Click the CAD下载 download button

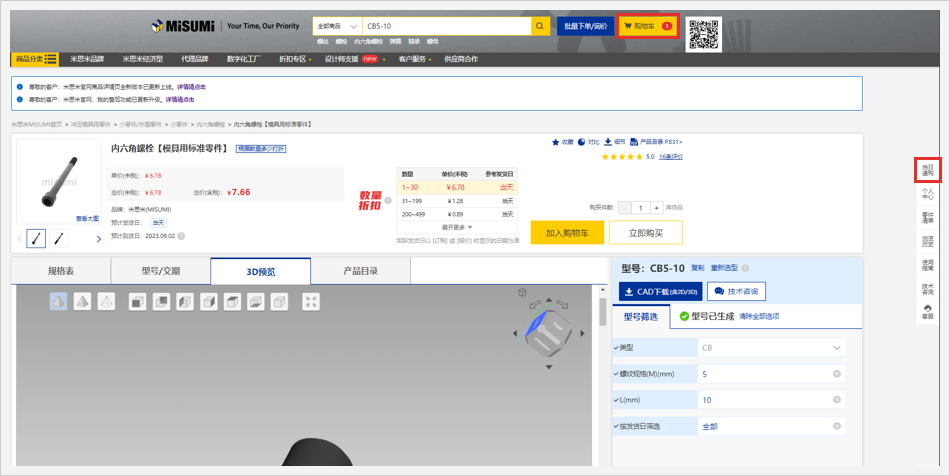(659, 291)
